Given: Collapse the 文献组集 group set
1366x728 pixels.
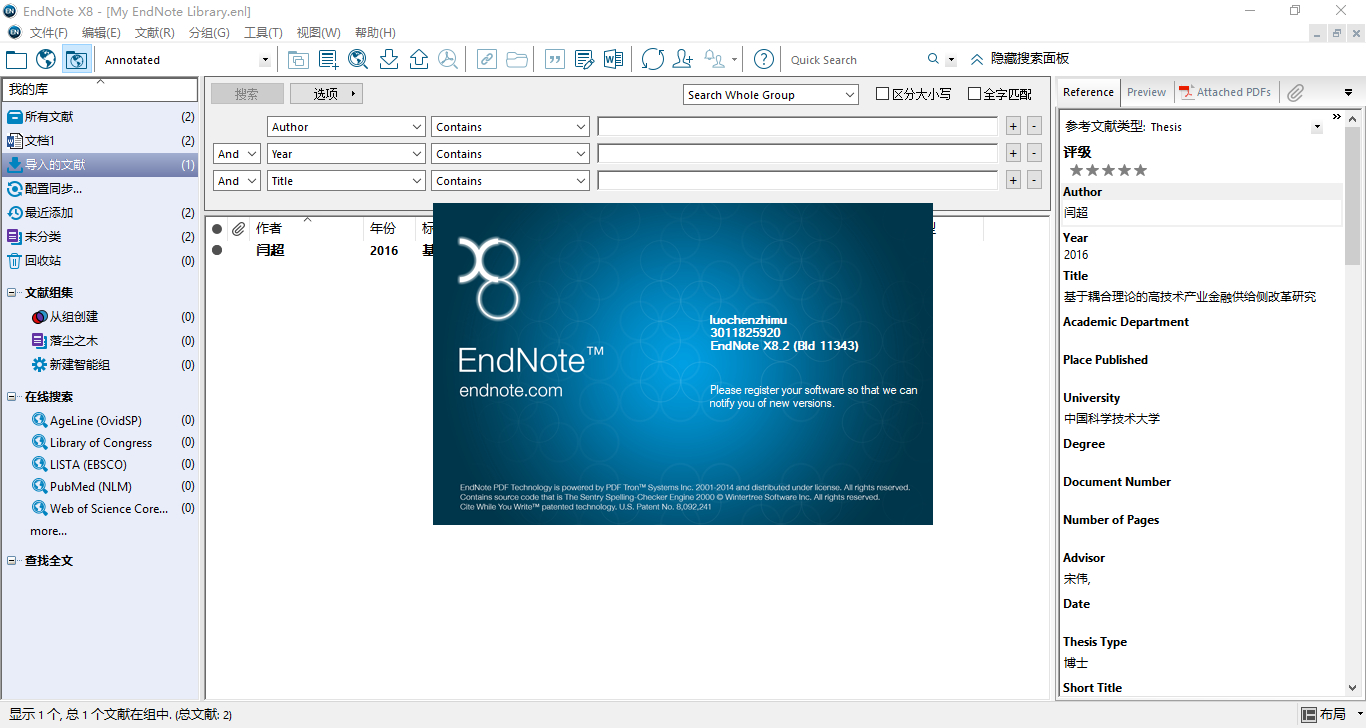Looking at the screenshot, I should [12, 293].
